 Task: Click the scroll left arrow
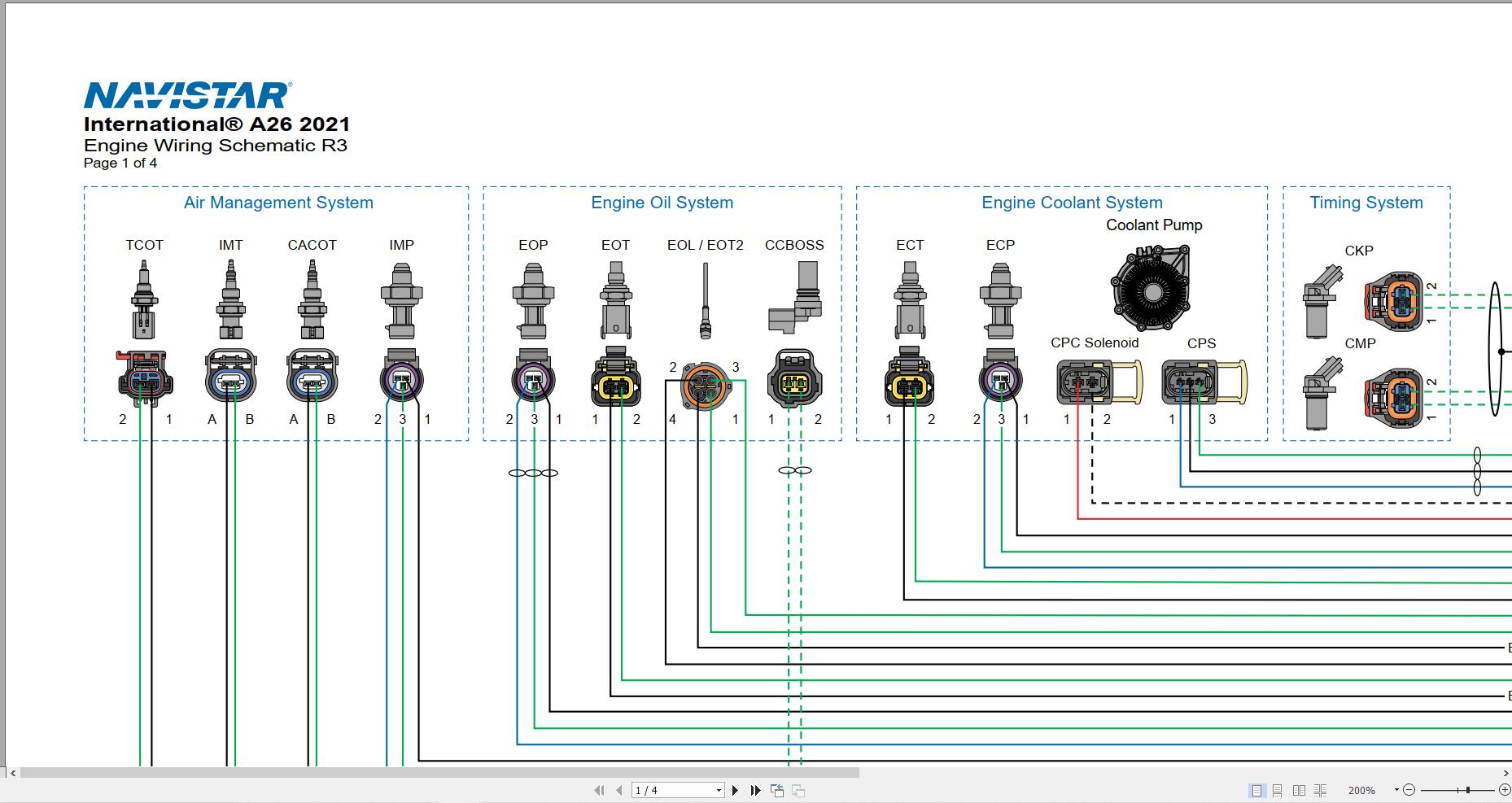(13, 773)
